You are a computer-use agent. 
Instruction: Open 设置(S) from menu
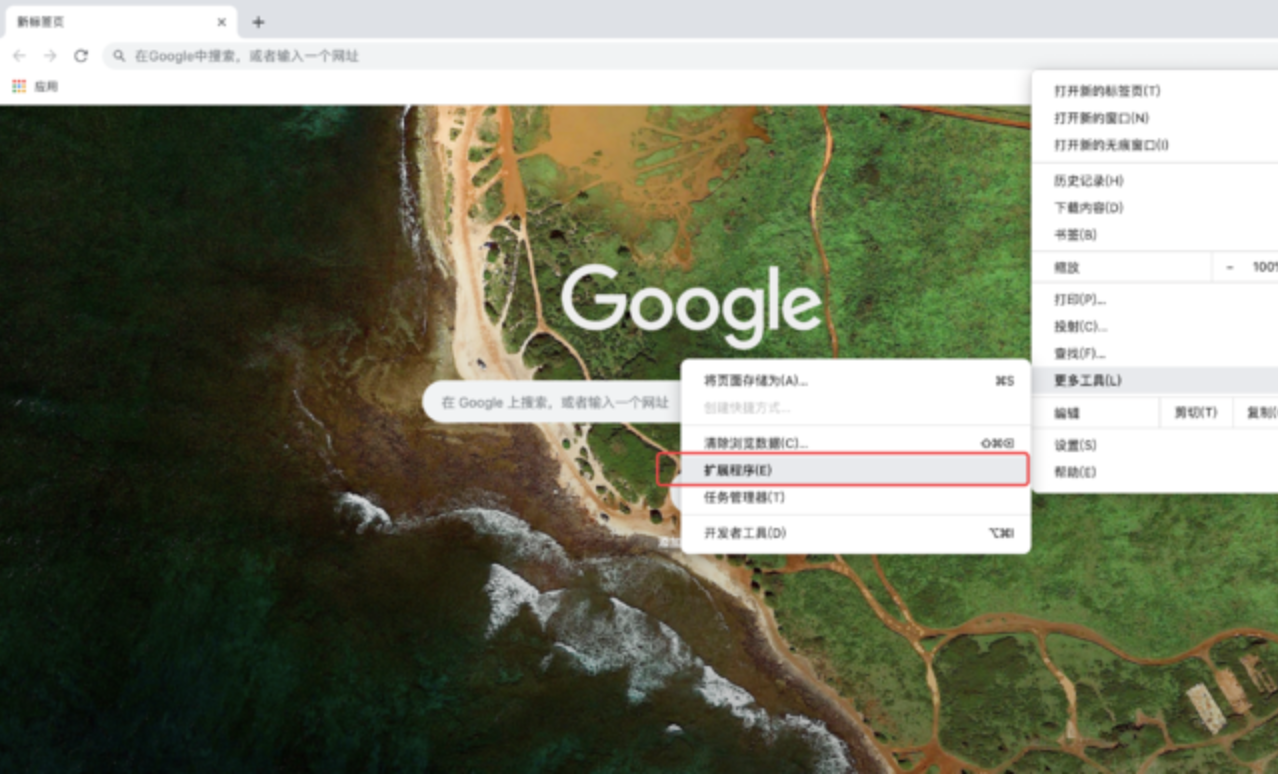(1156, 445)
